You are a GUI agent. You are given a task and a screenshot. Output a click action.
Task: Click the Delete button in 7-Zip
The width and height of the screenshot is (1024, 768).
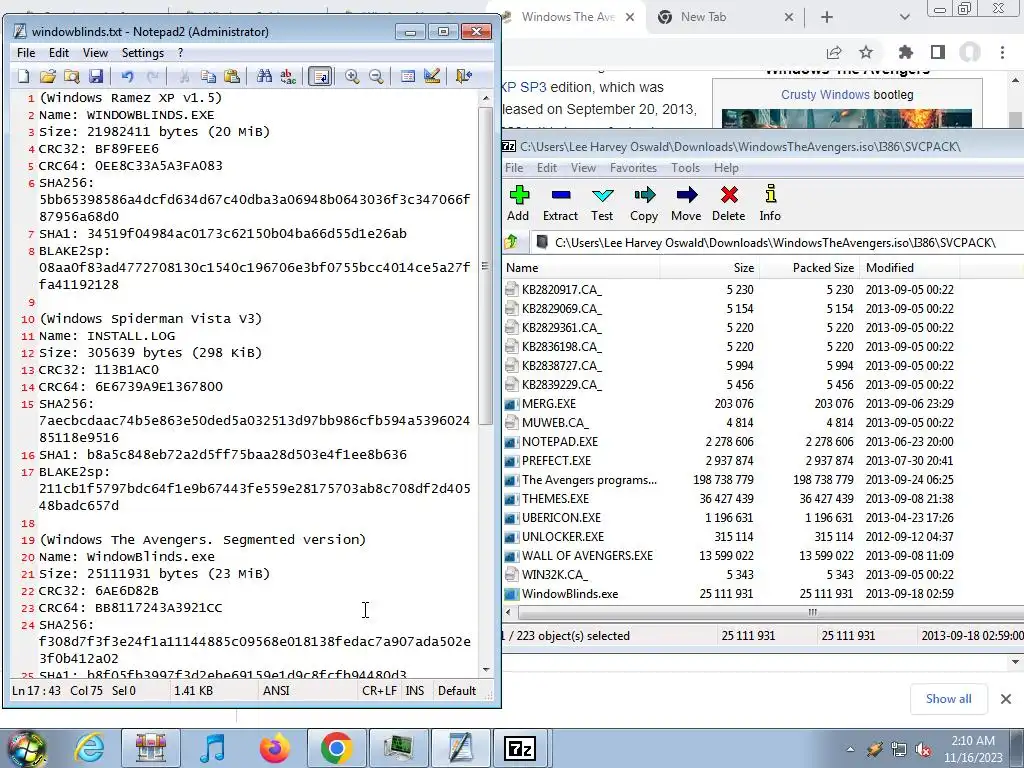point(729,203)
